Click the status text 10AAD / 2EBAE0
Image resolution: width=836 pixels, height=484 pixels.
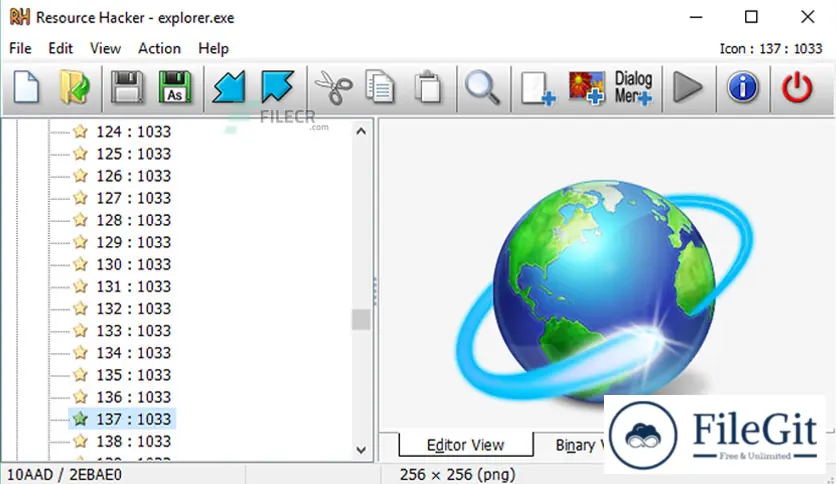click(x=65, y=474)
